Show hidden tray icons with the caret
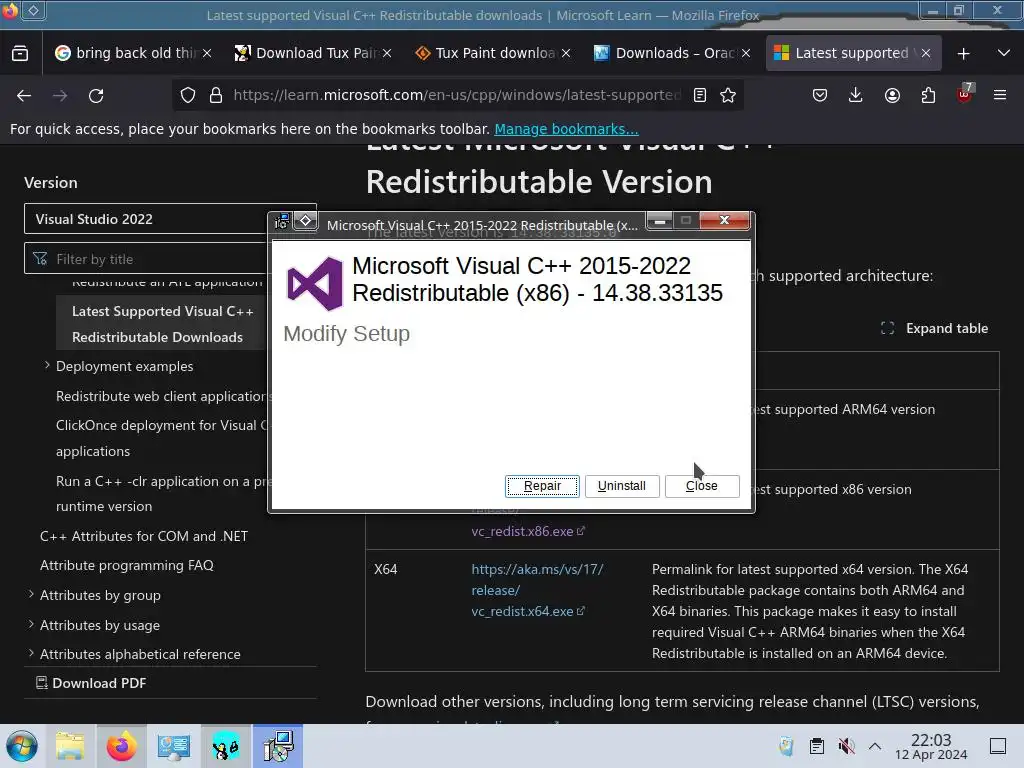Image resolution: width=1024 pixels, height=768 pixels. (875, 746)
